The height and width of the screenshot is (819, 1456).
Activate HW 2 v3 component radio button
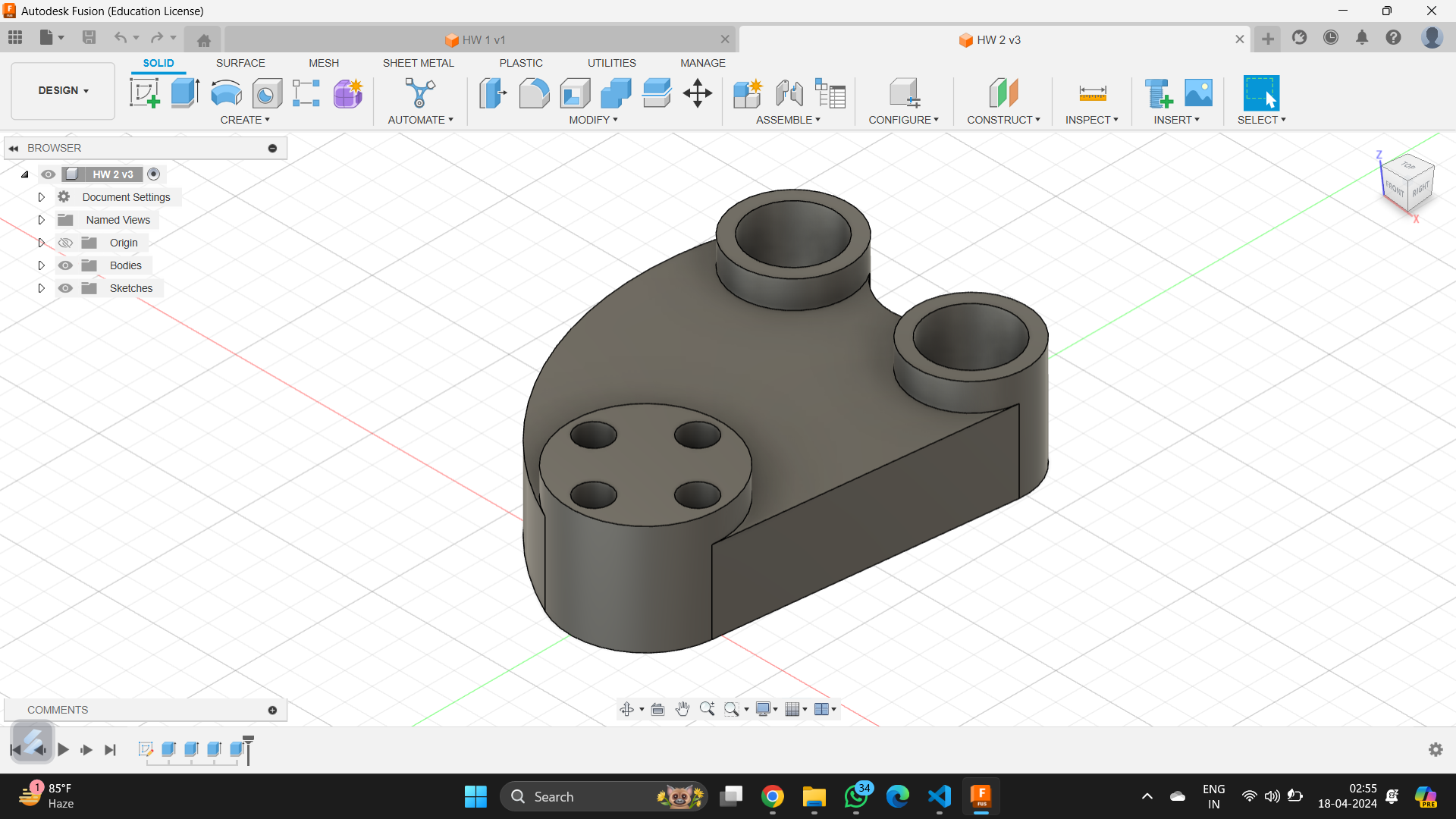(x=154, y=174)
